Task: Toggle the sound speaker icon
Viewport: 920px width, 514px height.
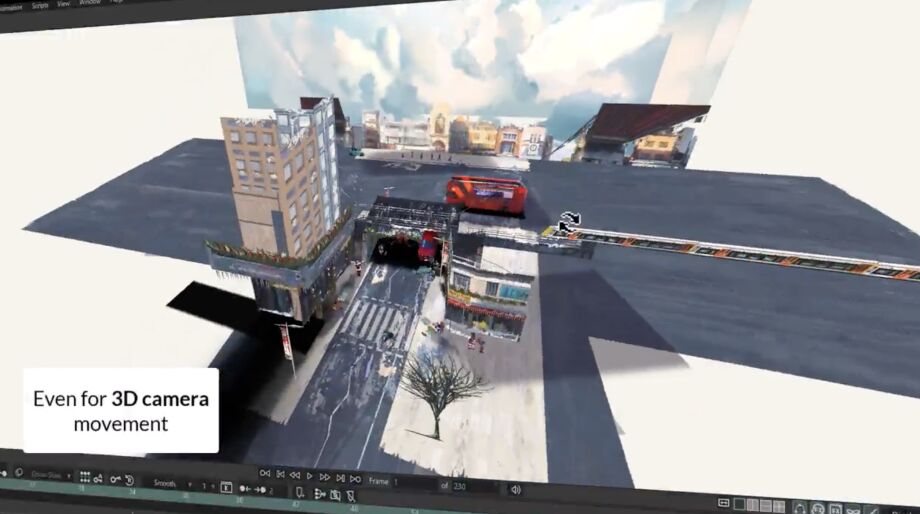Action: click(515, 489)
